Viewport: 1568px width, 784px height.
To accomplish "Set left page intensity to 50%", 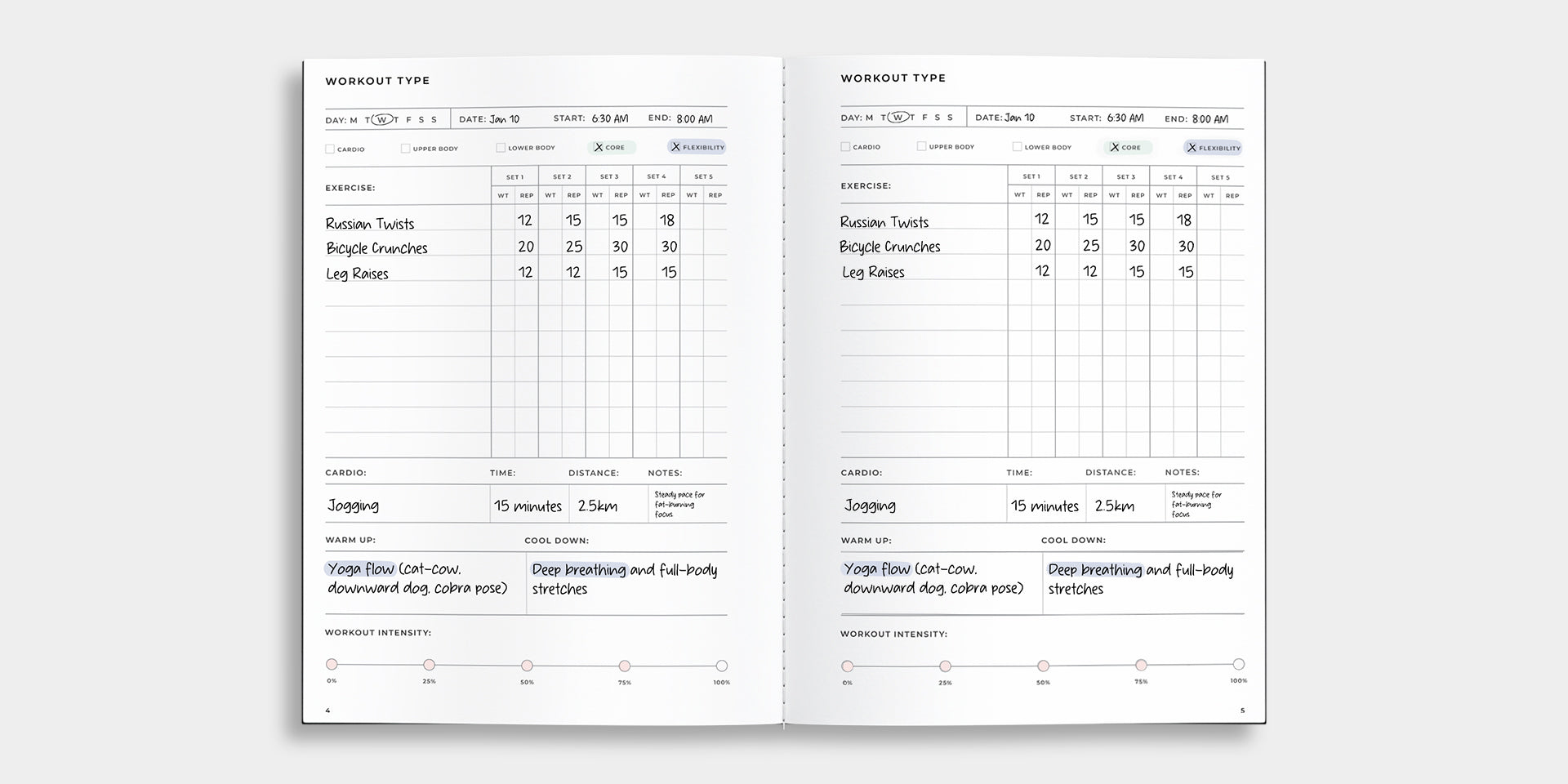I will (x=527, y=666).
